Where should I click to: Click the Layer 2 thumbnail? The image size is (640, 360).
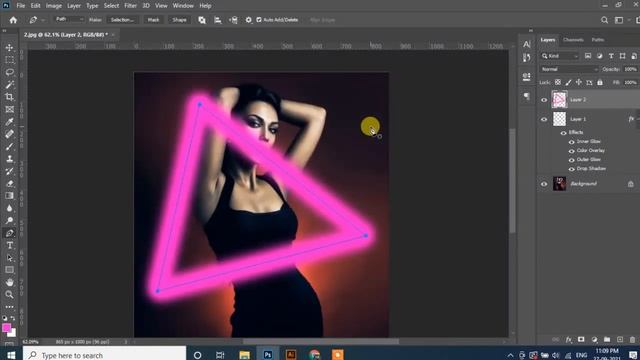coord(559,100)
